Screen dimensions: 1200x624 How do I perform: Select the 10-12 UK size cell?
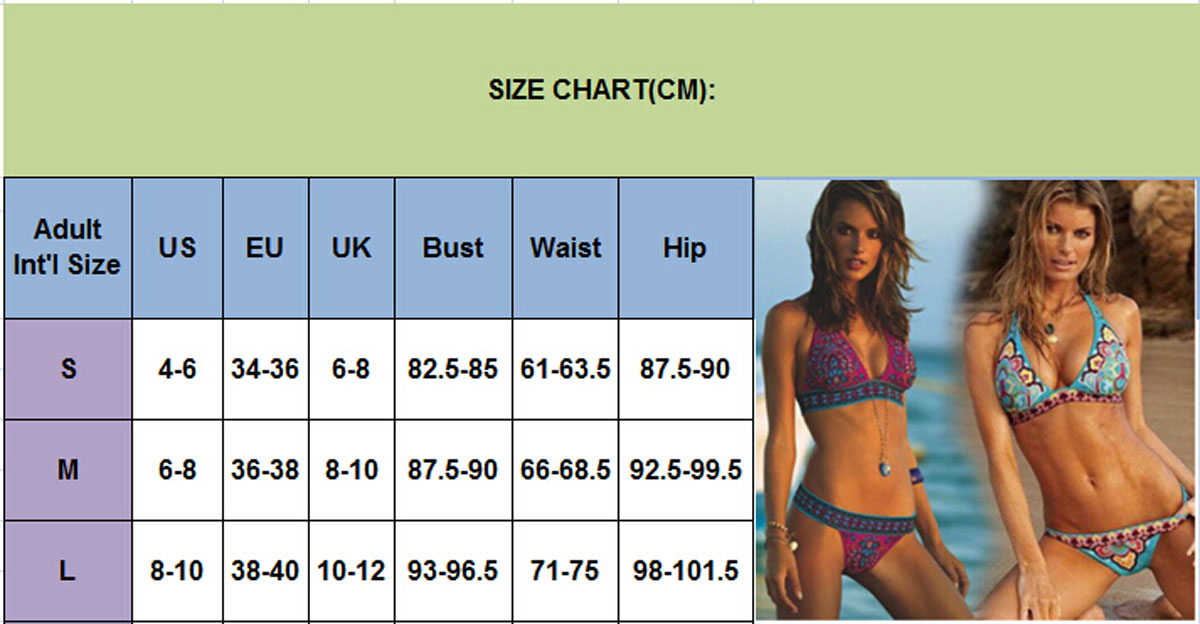click(x=351, y=571)
